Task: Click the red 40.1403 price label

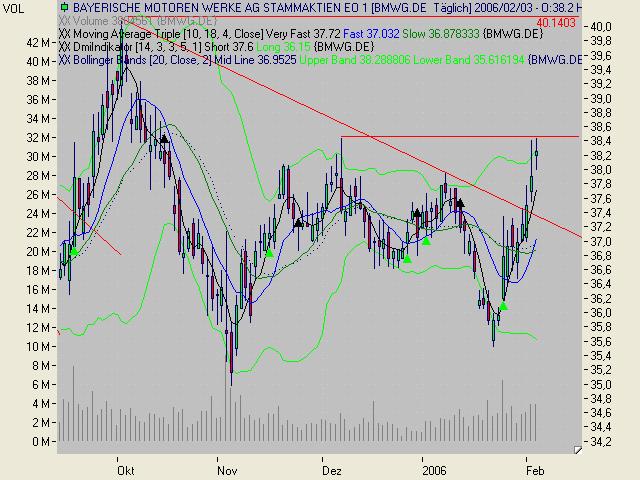Action: (557, 20)
